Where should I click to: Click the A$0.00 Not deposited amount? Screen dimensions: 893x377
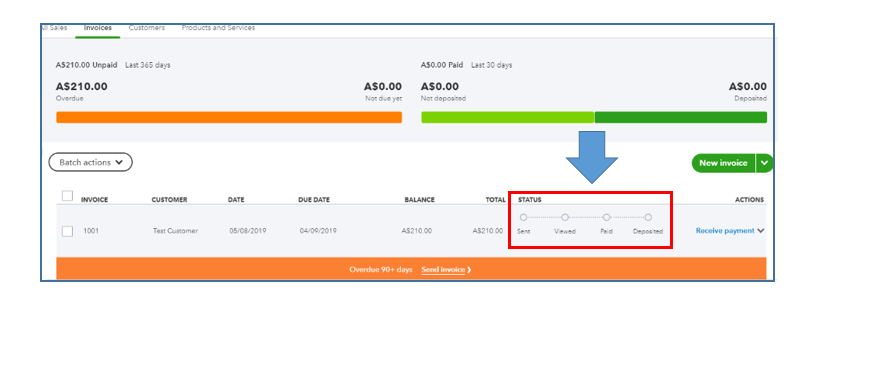tap(440, 87)
